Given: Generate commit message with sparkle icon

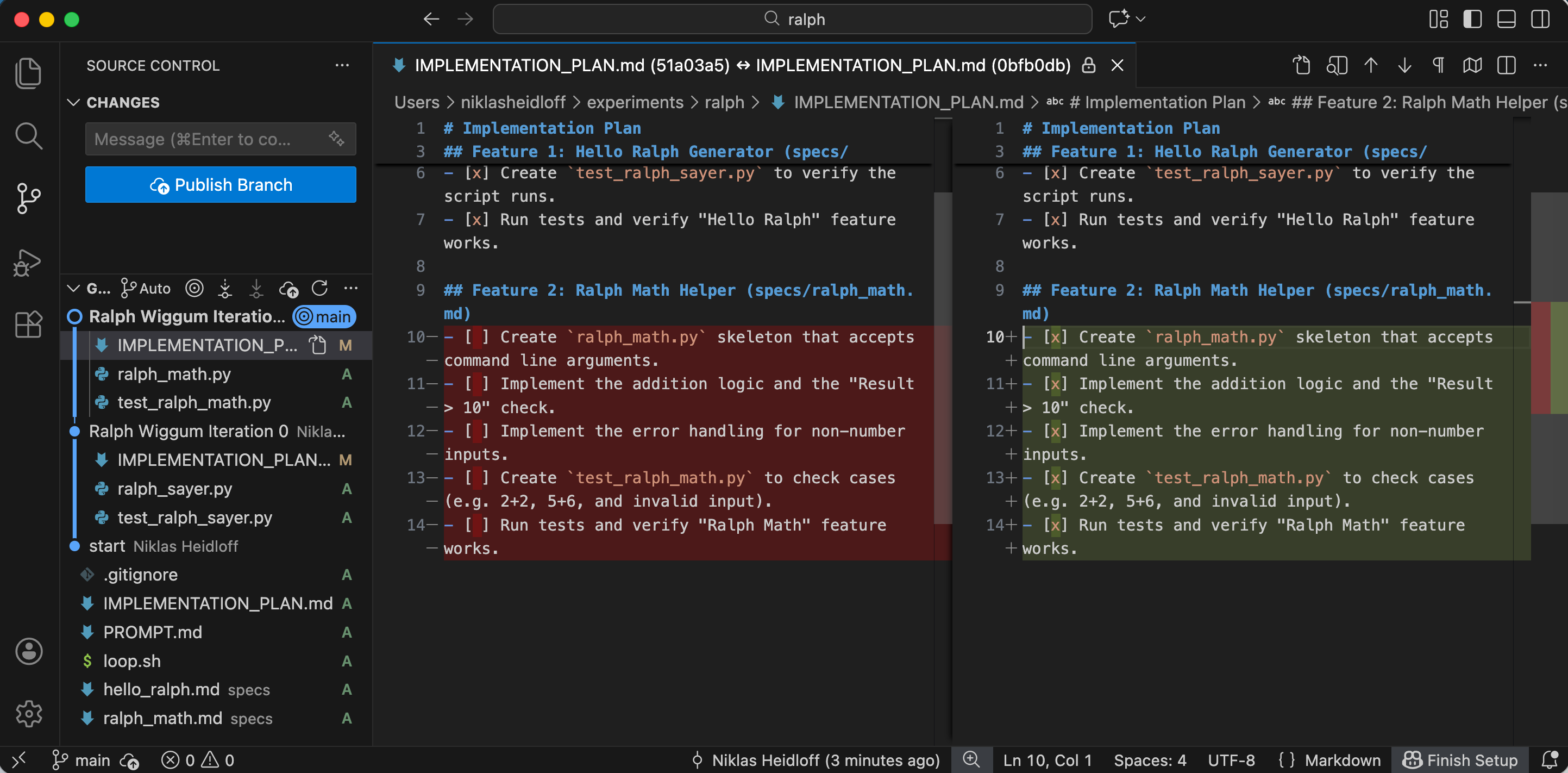Looking at the screenshot, I should tap(337, 139).
